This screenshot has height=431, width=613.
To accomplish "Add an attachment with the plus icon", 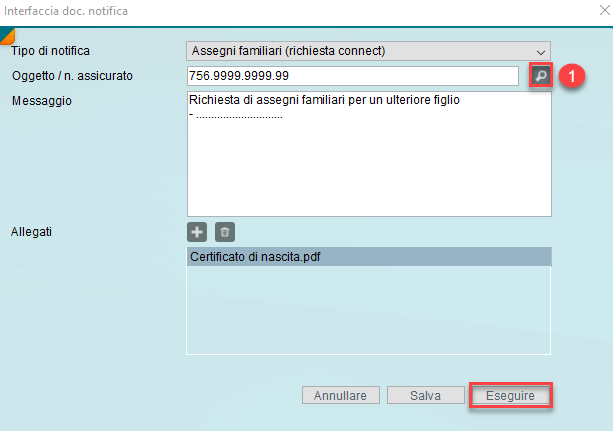I will (197, 232).
